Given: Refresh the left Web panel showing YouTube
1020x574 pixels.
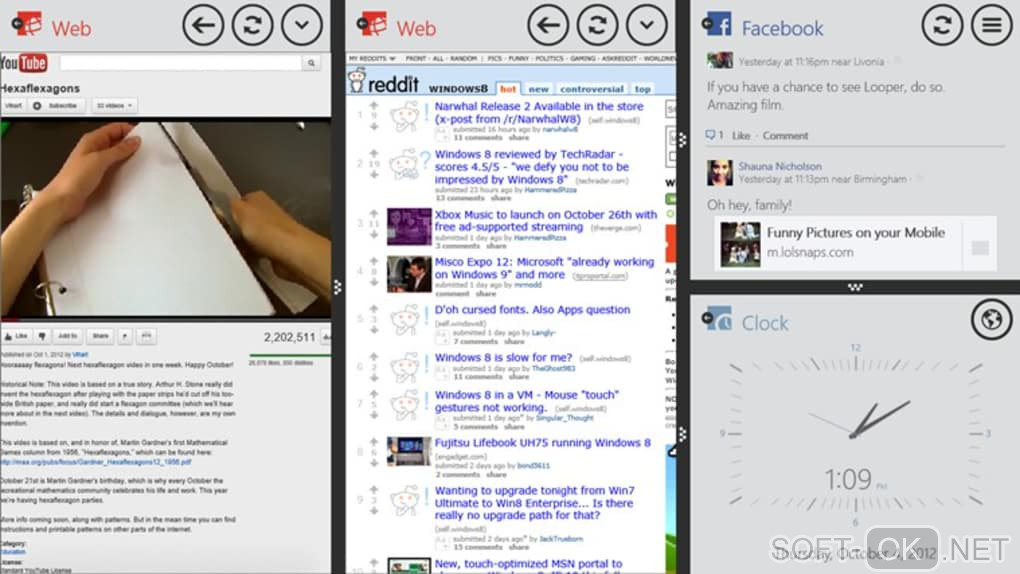Looking at the screenshot, I should coord(252,25).
